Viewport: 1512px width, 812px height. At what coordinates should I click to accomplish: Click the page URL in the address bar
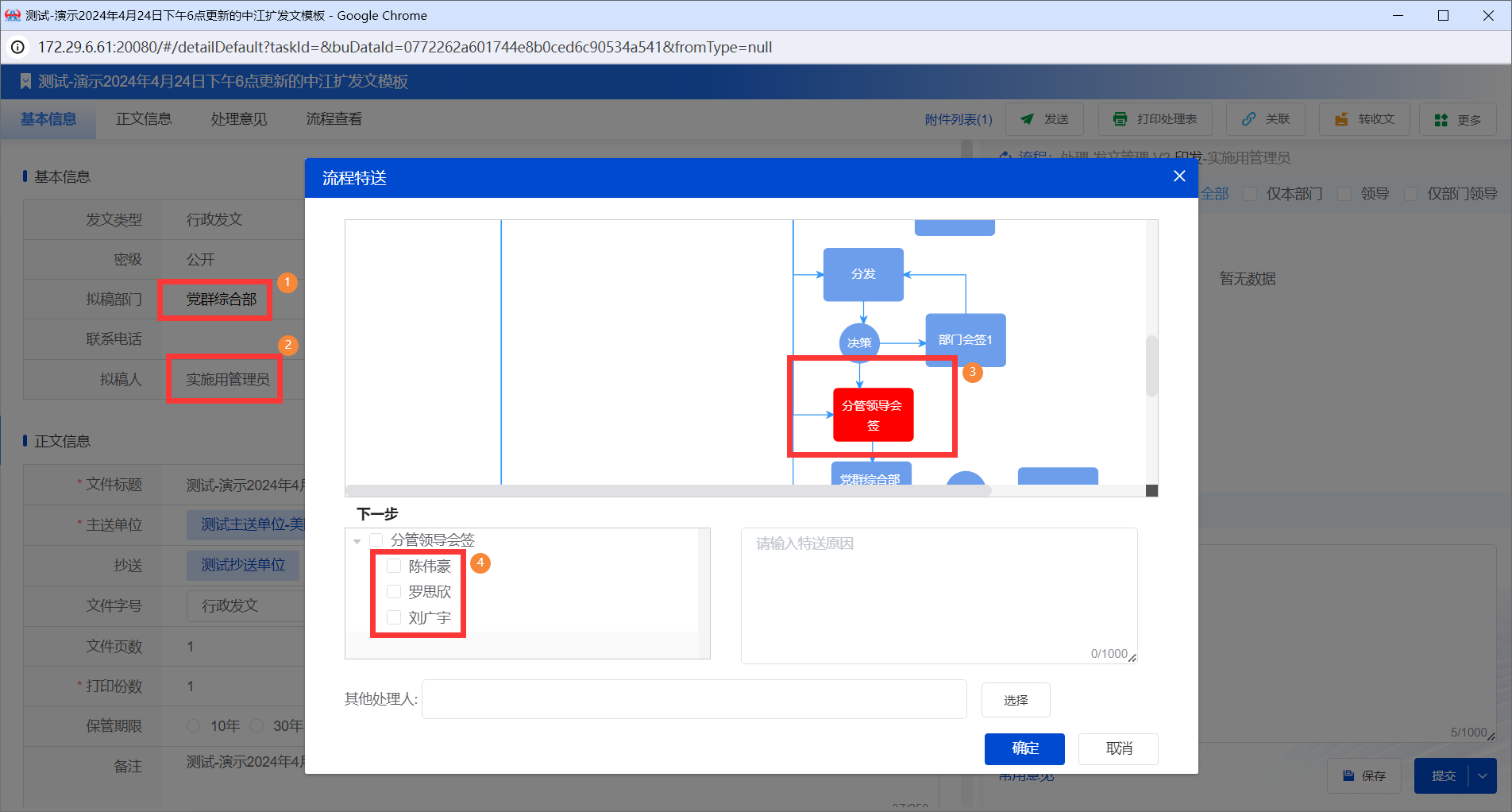405,47
